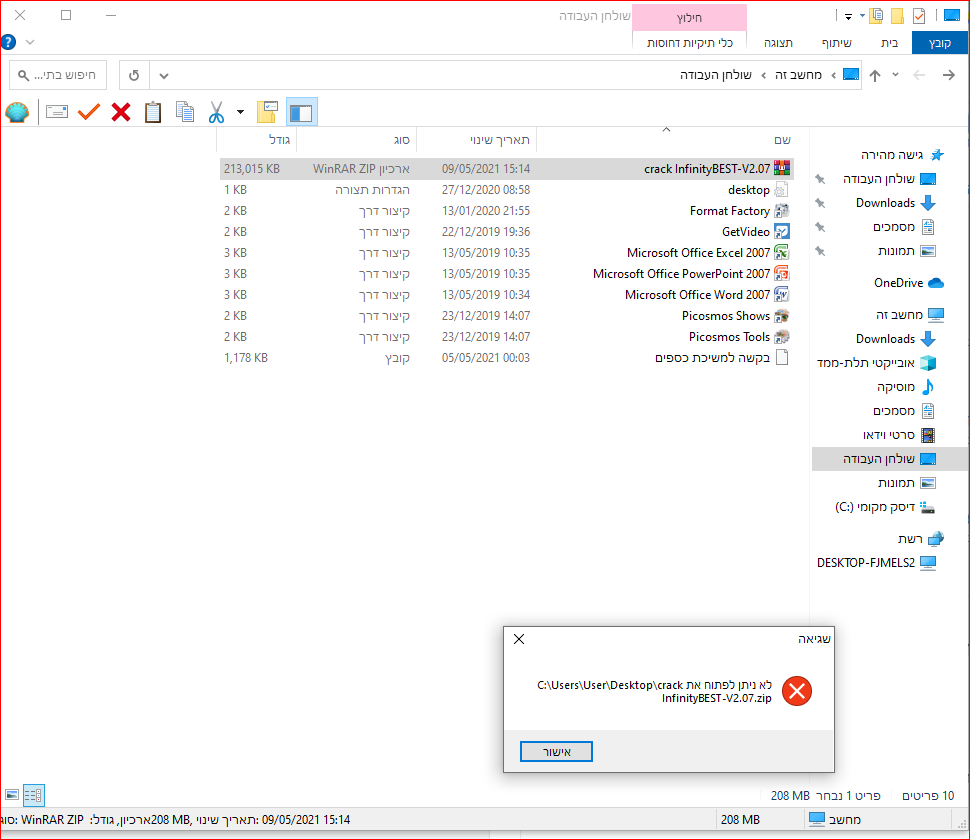The image size is (970, 840).
Task: Click the envelope email toolbar icon
Action: (57, 112)
